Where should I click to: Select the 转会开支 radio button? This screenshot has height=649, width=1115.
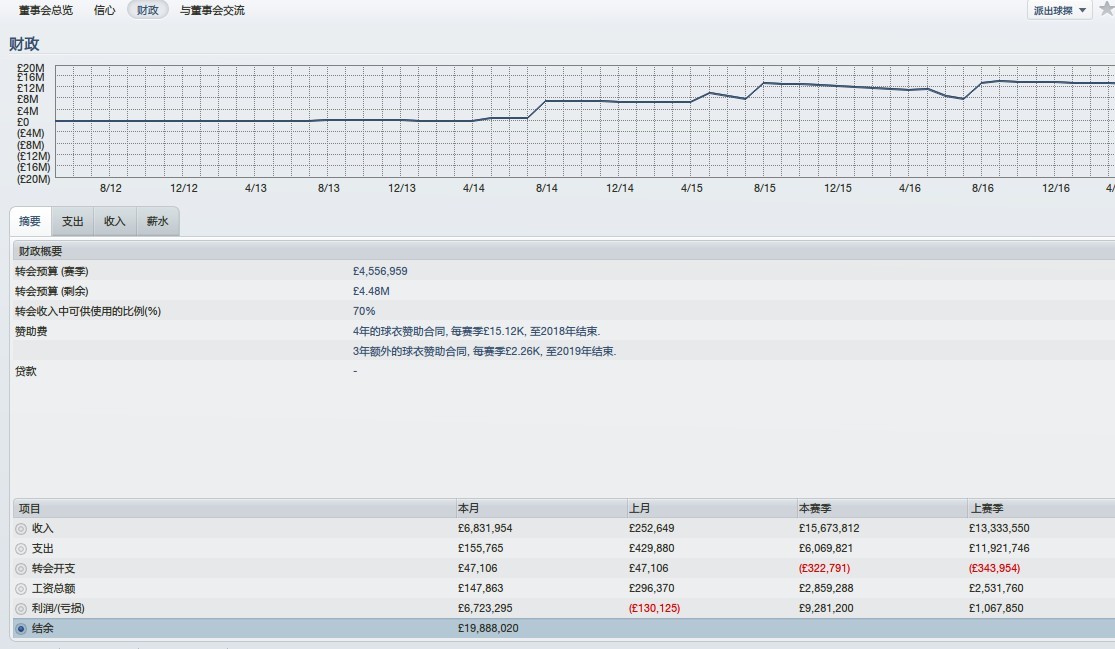pyautogui.click(x=21, y=568)
